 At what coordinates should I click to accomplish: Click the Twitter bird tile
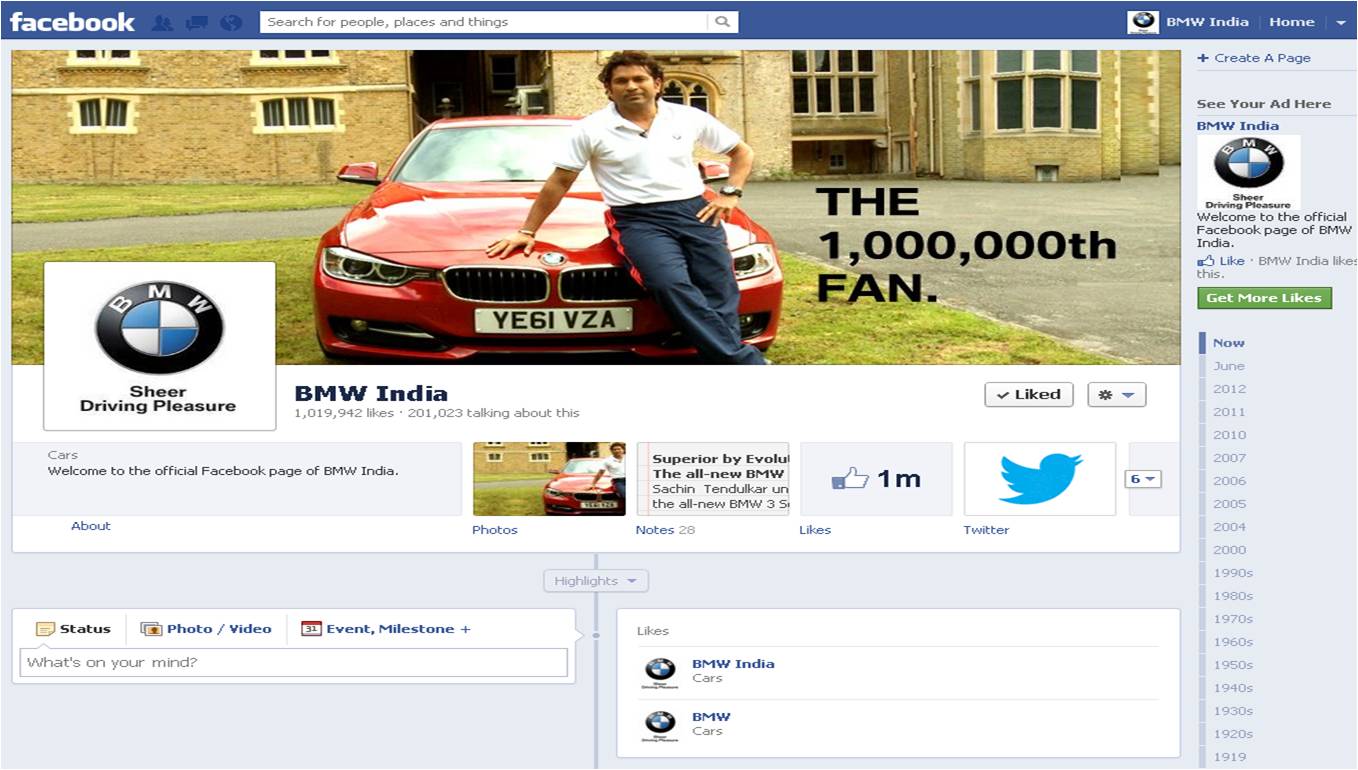(1039, 479)
